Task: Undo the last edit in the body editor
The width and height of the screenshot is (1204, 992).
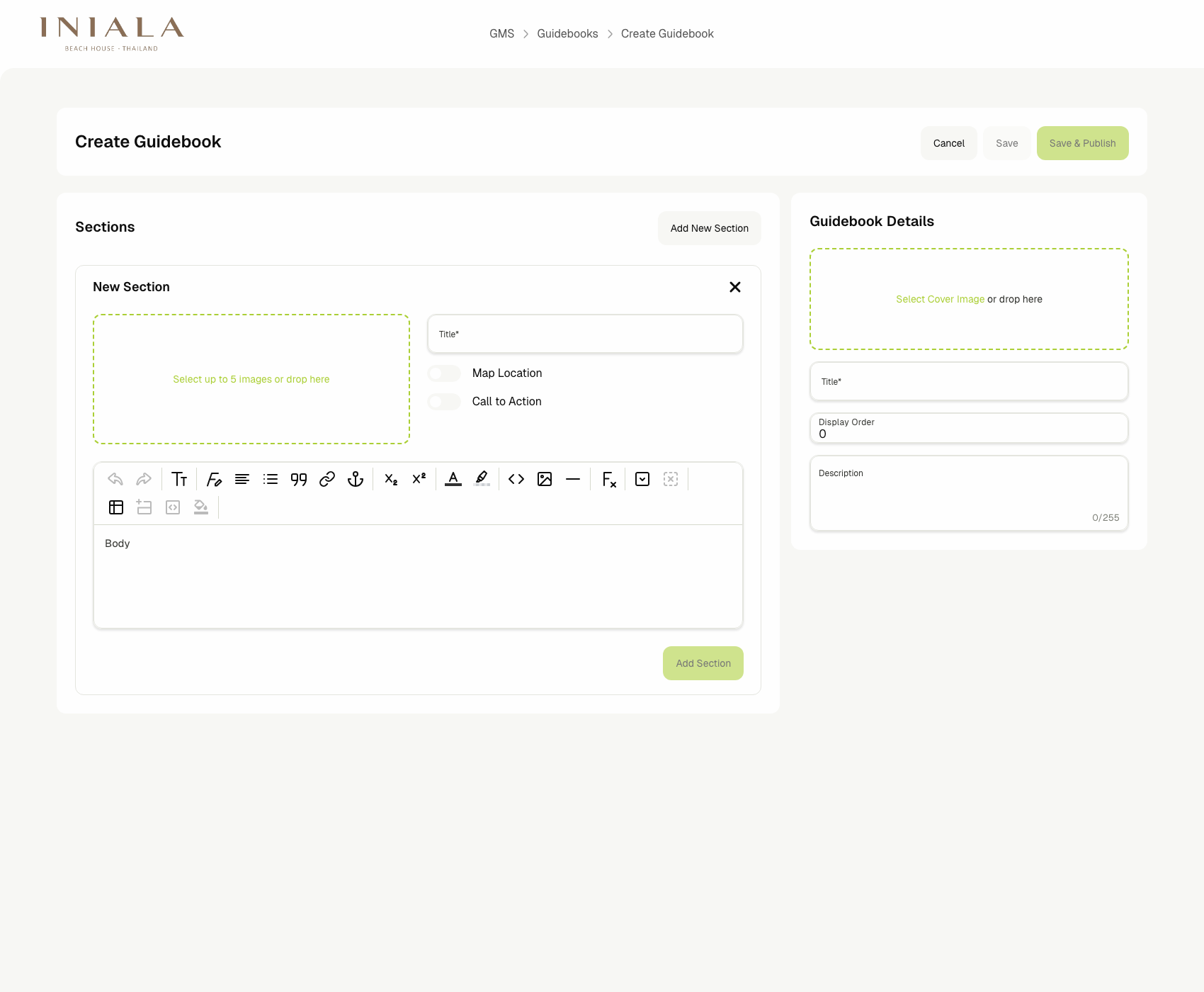Action: (x=115, y=479)
